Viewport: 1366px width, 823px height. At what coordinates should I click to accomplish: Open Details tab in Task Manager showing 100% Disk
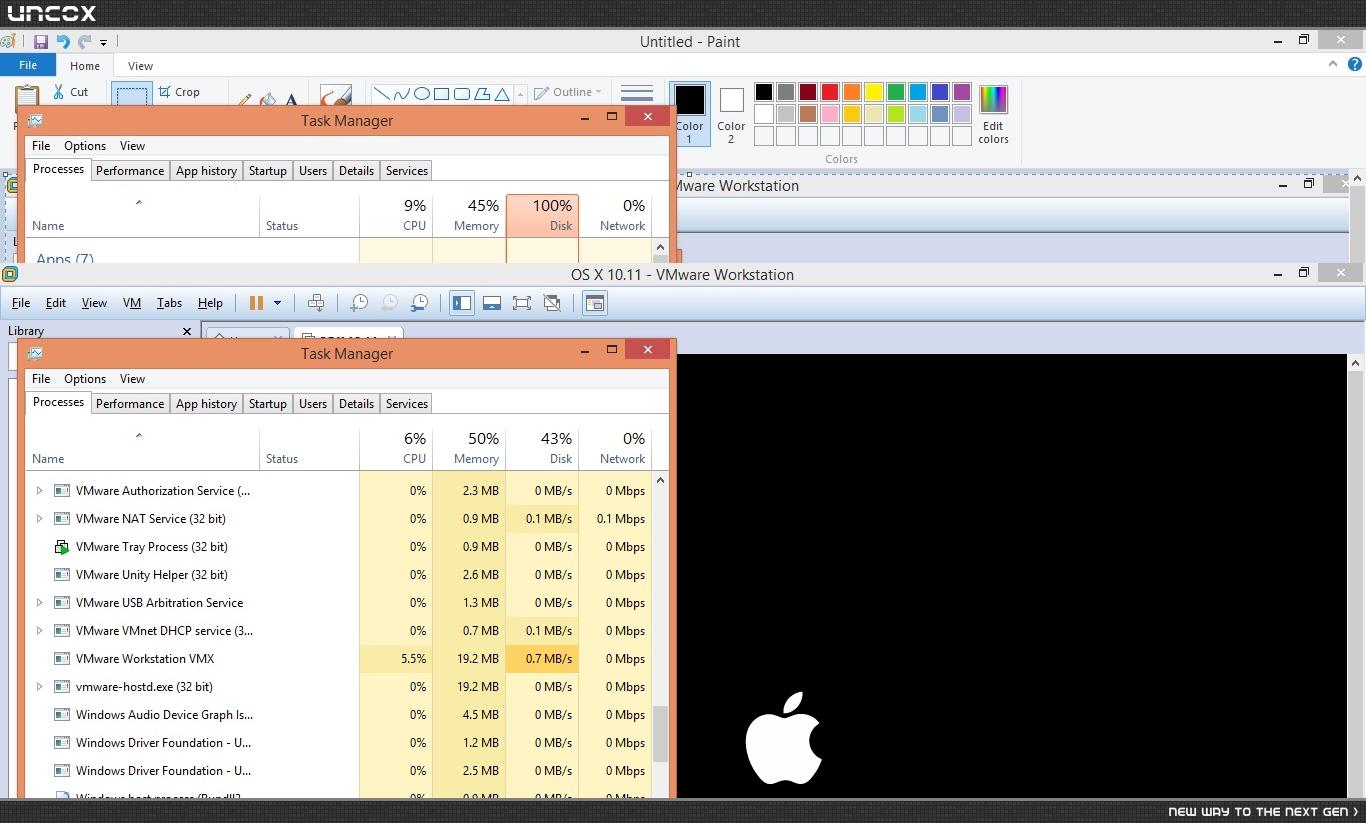click(x=356, y=171)
